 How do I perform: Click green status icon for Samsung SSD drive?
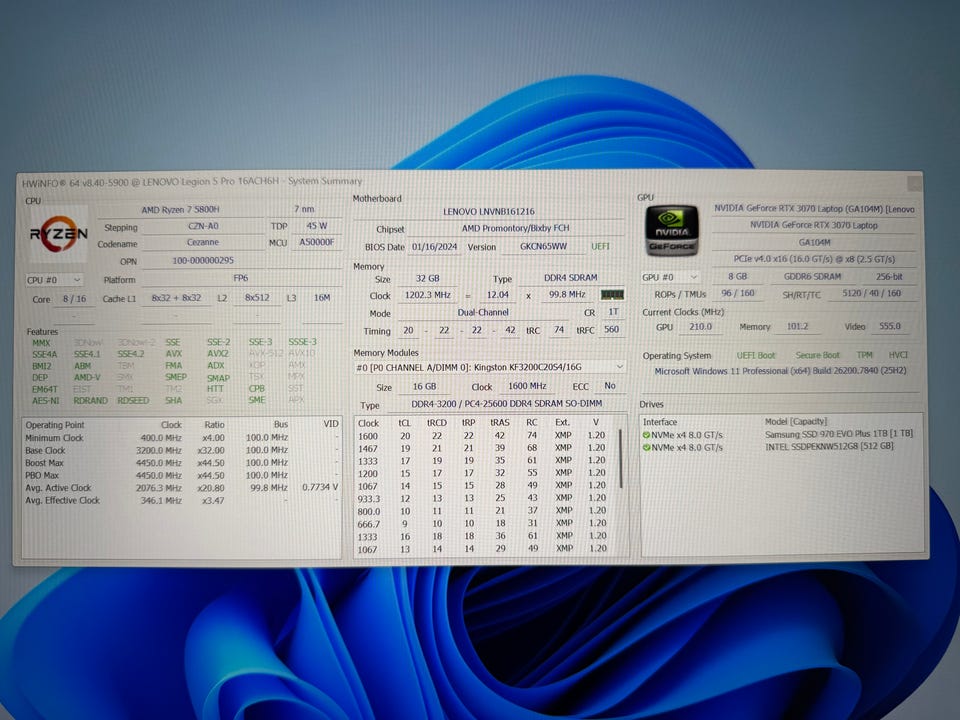pos(646,435)
